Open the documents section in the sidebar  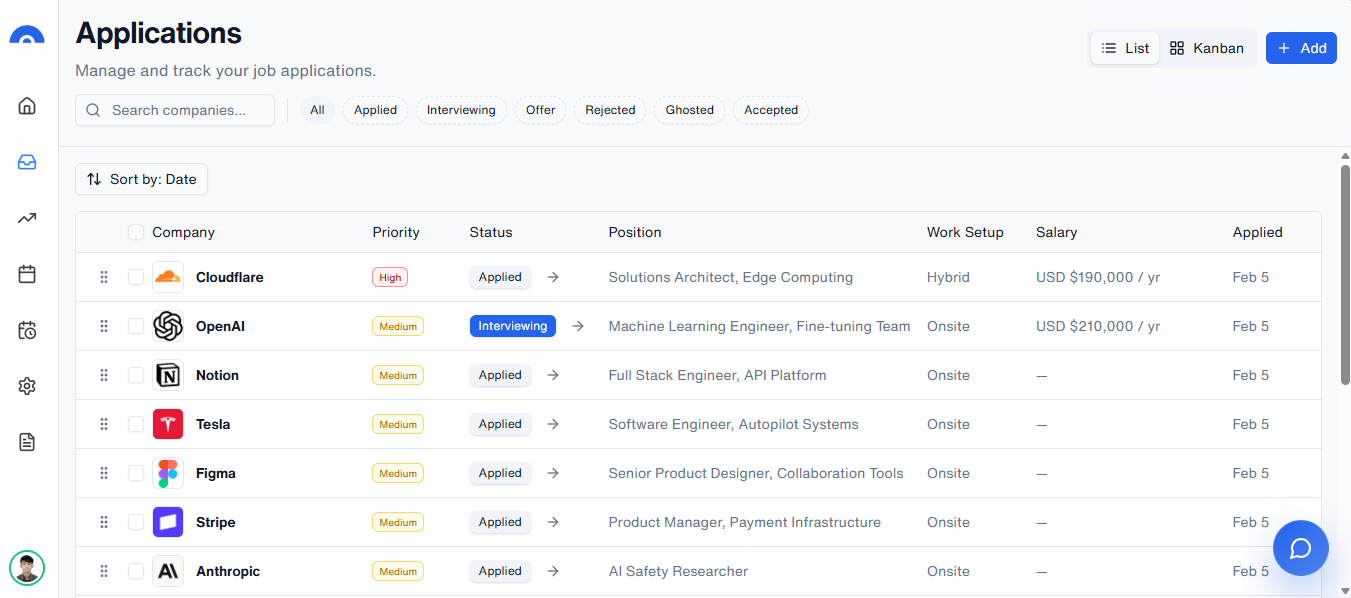(x=26, y=441)
